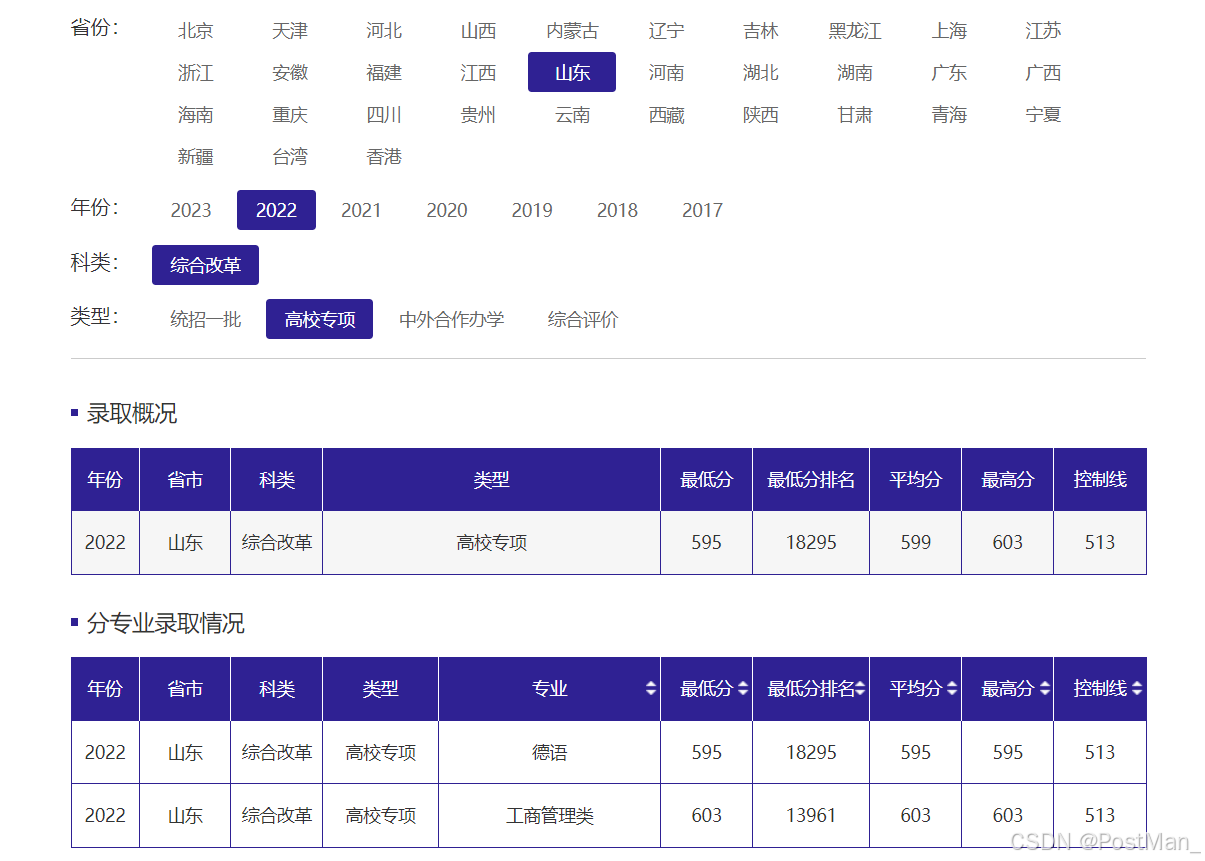Sort by 平均分 in majors table
1205x861 pixels.
coord(952,689)
